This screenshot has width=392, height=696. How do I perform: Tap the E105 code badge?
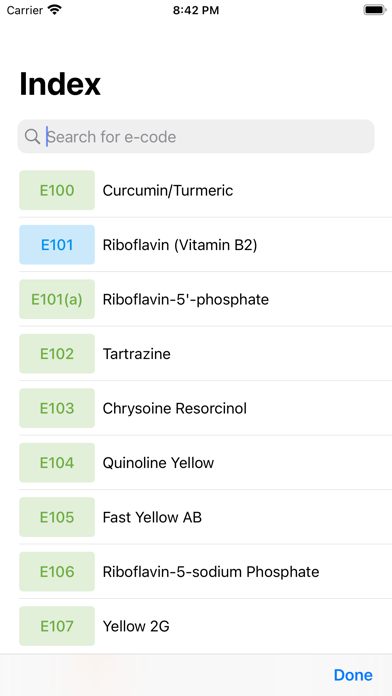tap(57, 517)
